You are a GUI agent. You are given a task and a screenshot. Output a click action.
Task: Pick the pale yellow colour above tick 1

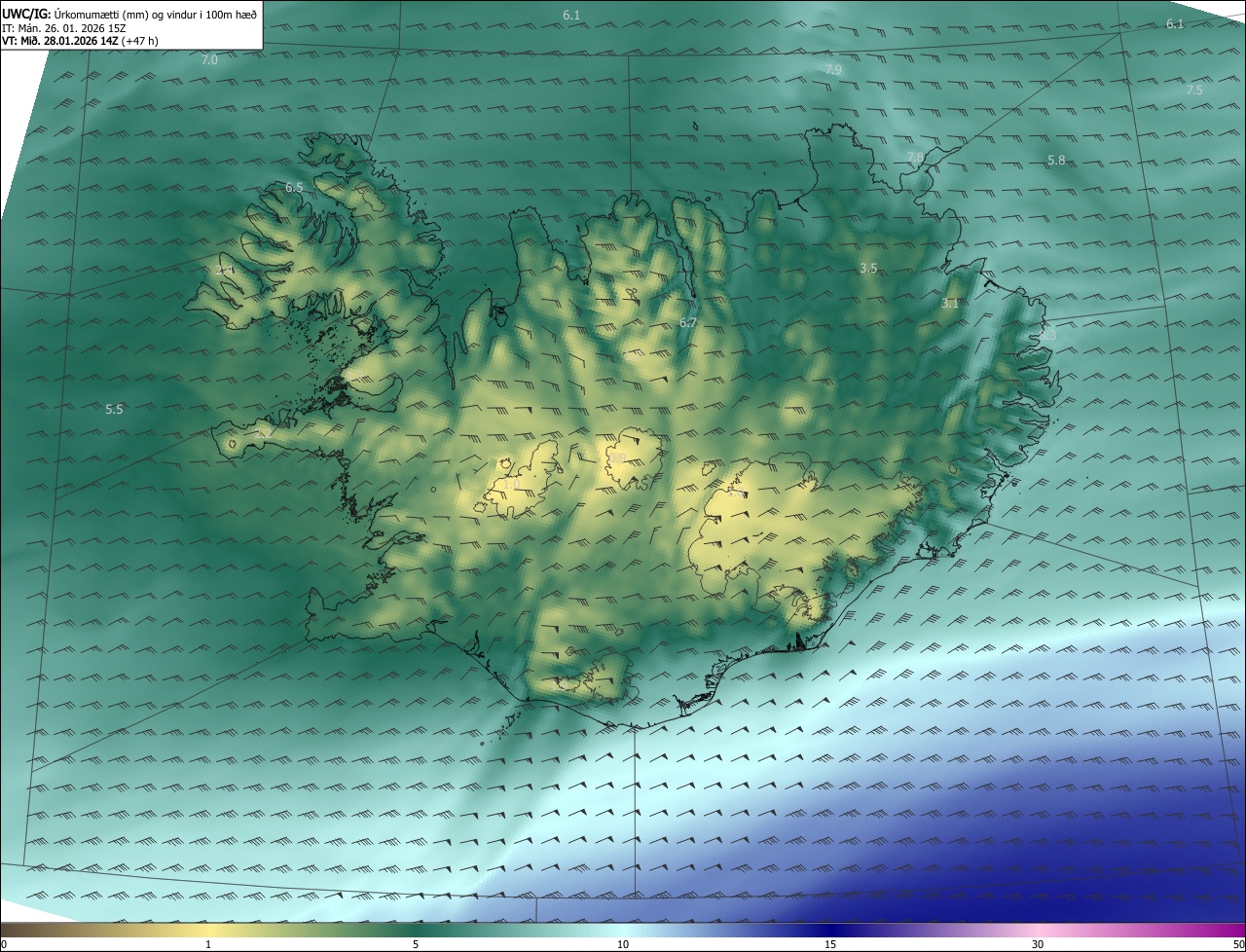[208, 931]
